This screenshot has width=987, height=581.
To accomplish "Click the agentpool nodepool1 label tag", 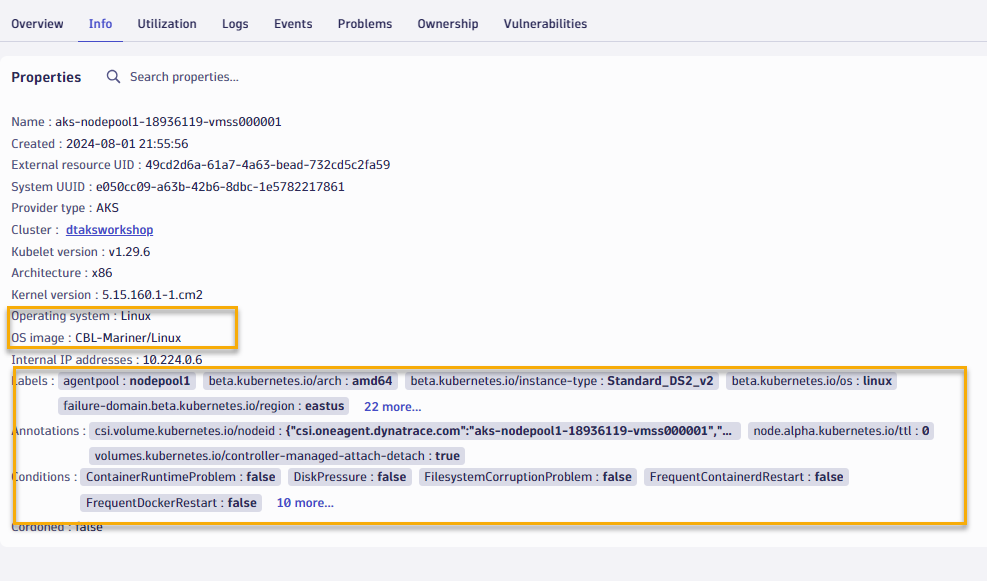I will tap(126, 381).
